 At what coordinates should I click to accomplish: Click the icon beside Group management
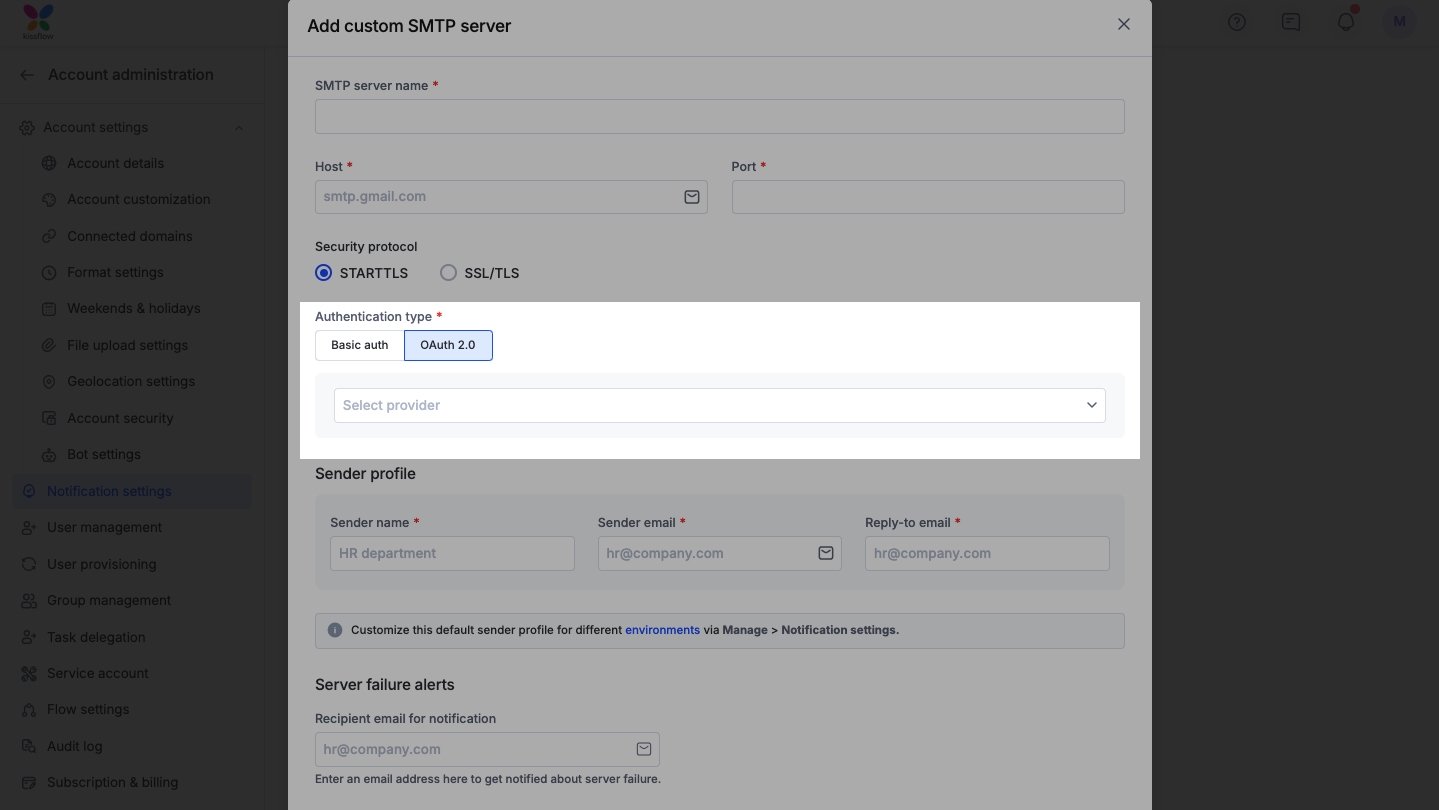(28, 601)
